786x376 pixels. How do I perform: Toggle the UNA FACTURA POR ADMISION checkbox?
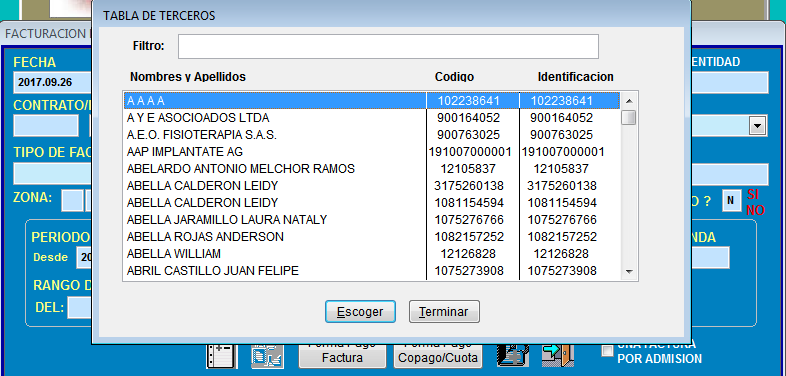pos(607,350)
